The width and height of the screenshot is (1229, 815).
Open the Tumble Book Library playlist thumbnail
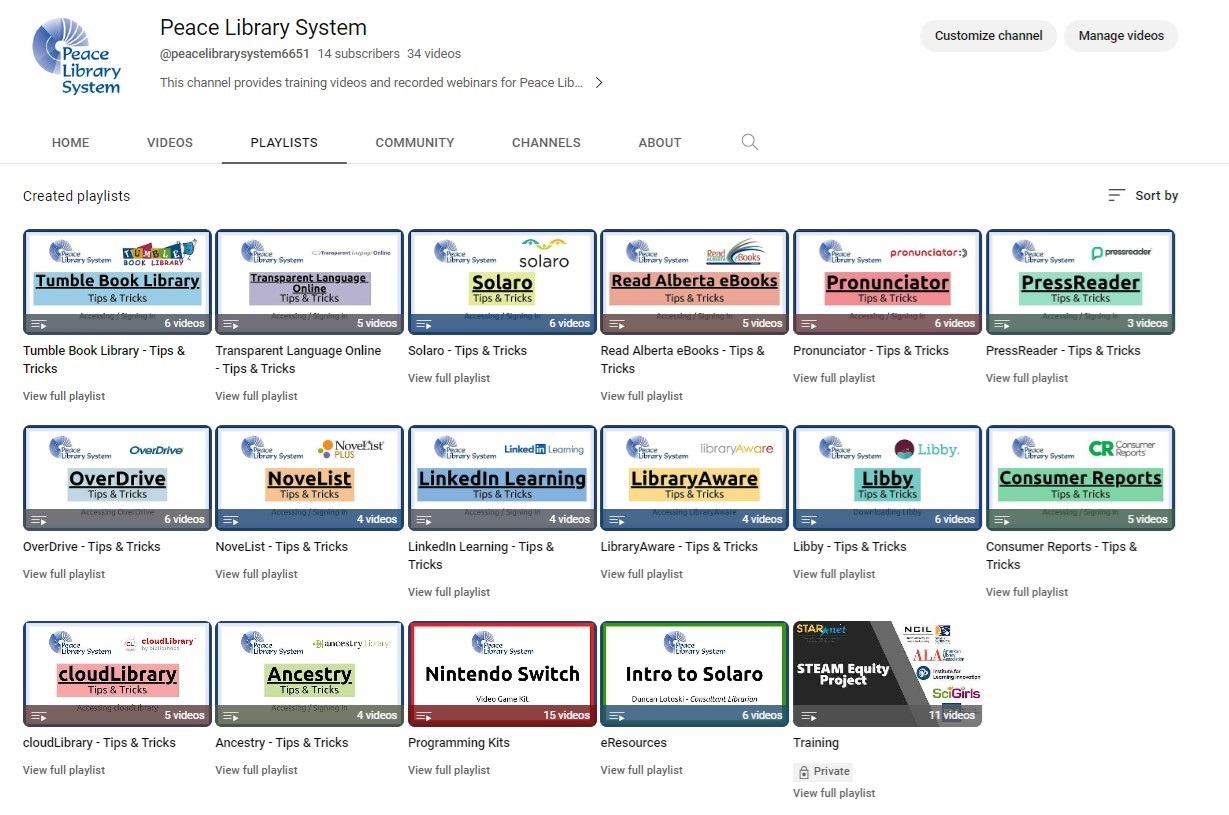[x=117, y=282]
